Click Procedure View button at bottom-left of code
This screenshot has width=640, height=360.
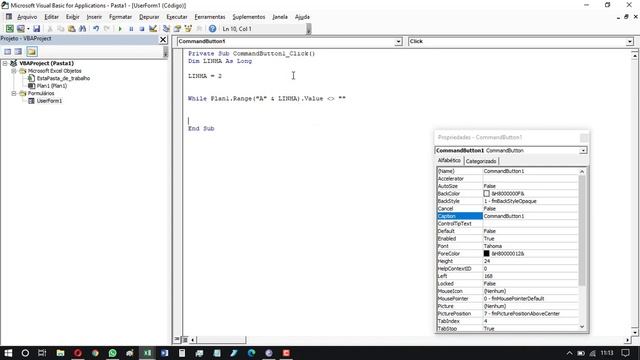(x=177, y=339)
